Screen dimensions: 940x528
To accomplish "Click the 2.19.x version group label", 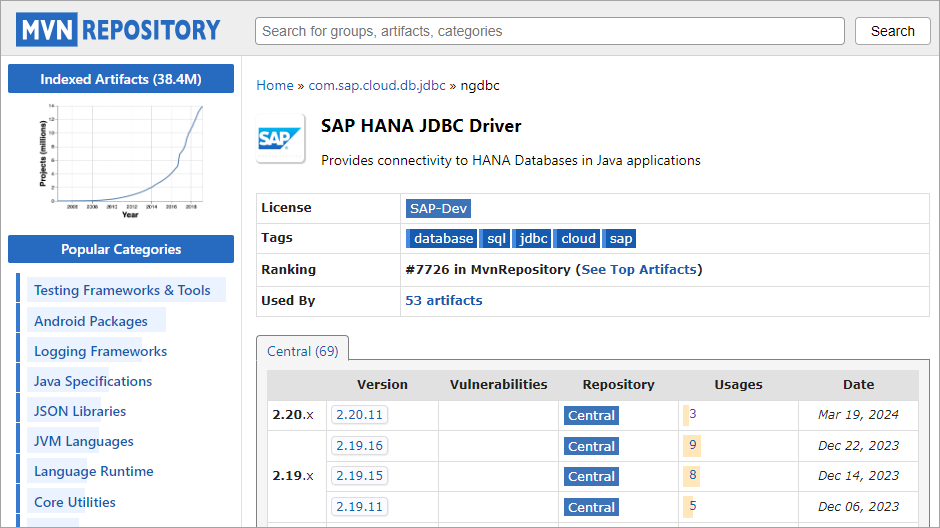I will tap(293, 476).
